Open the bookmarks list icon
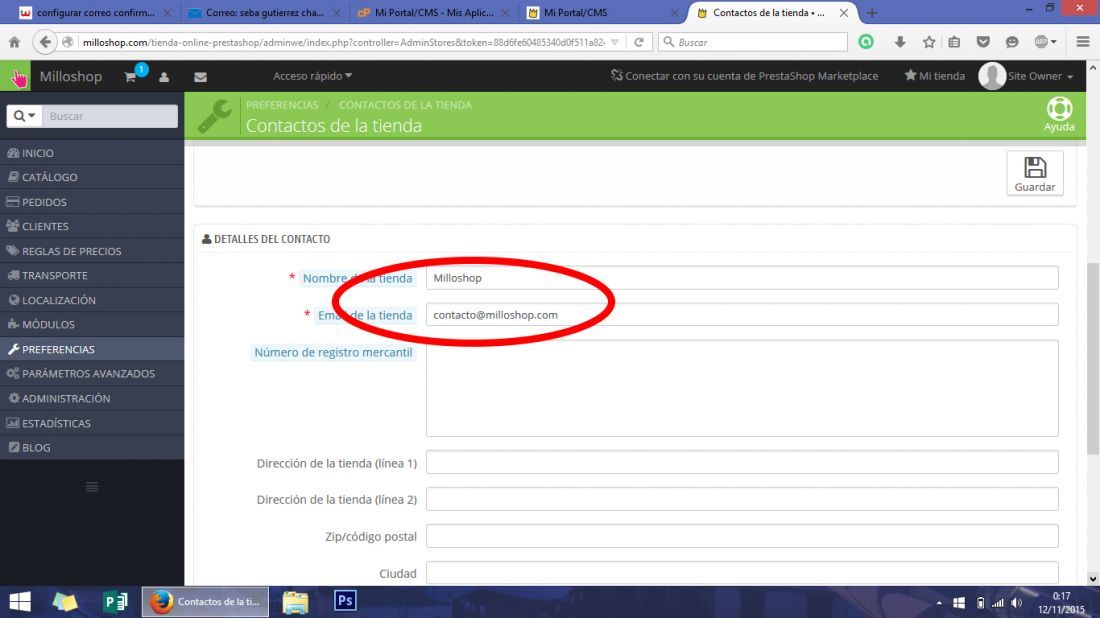Viewport: 1100px width, 618px height. click(x=954, y=42)
